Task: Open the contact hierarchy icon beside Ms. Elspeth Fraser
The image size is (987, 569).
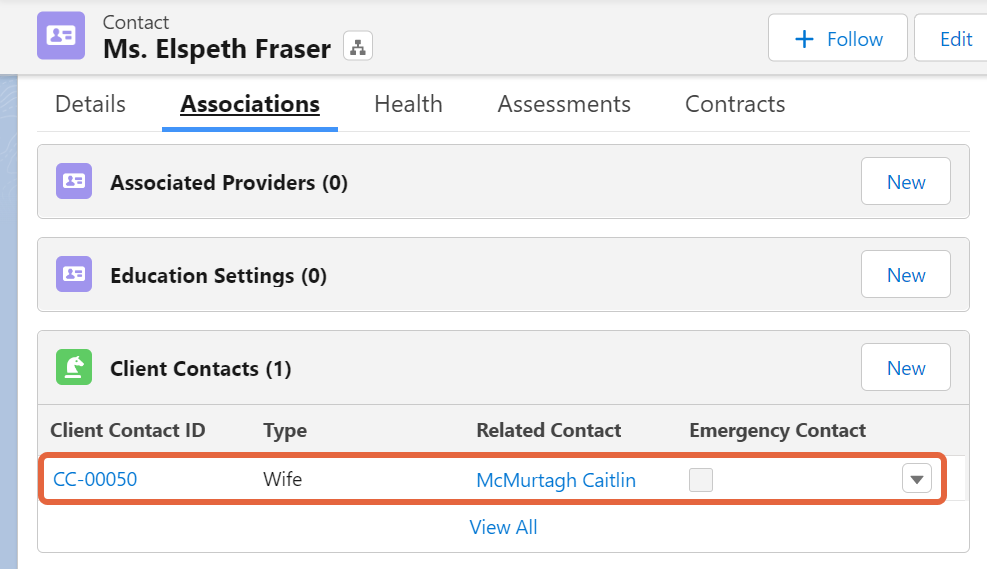Action: pos(358,47)
